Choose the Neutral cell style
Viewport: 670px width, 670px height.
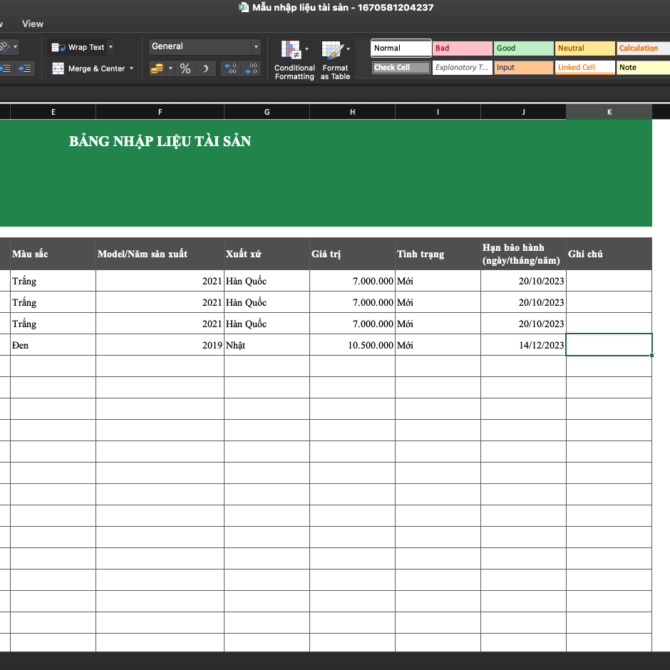pyautogui.click(x=584, y=48)
